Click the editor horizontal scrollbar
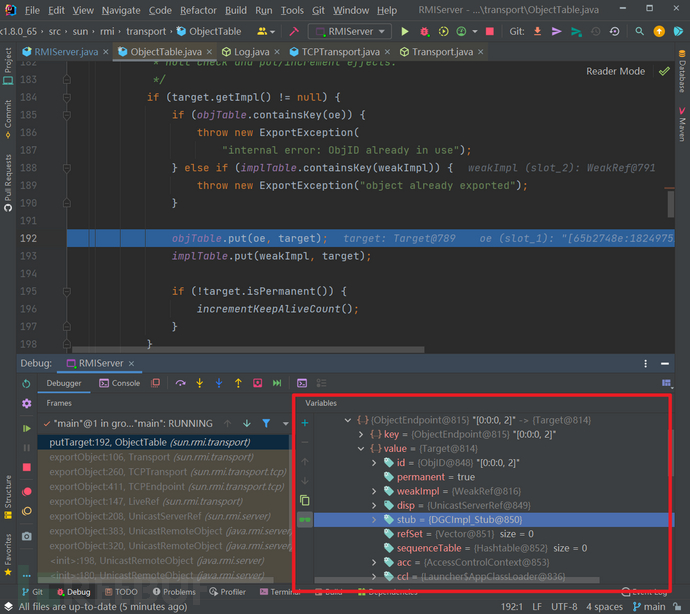Screen dimensions: 690x614 [x=248, y=349]
